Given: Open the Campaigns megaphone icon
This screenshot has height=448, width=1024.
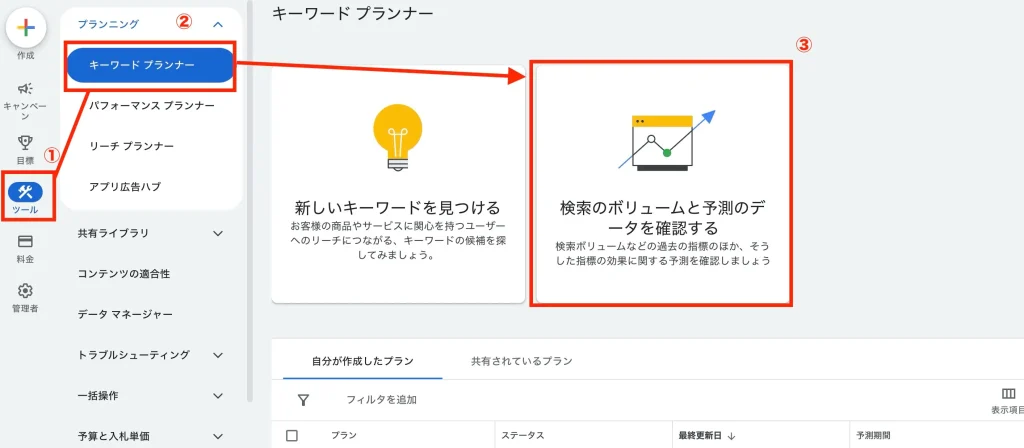Looking at the screenshot, I should [x=25, y=88].
